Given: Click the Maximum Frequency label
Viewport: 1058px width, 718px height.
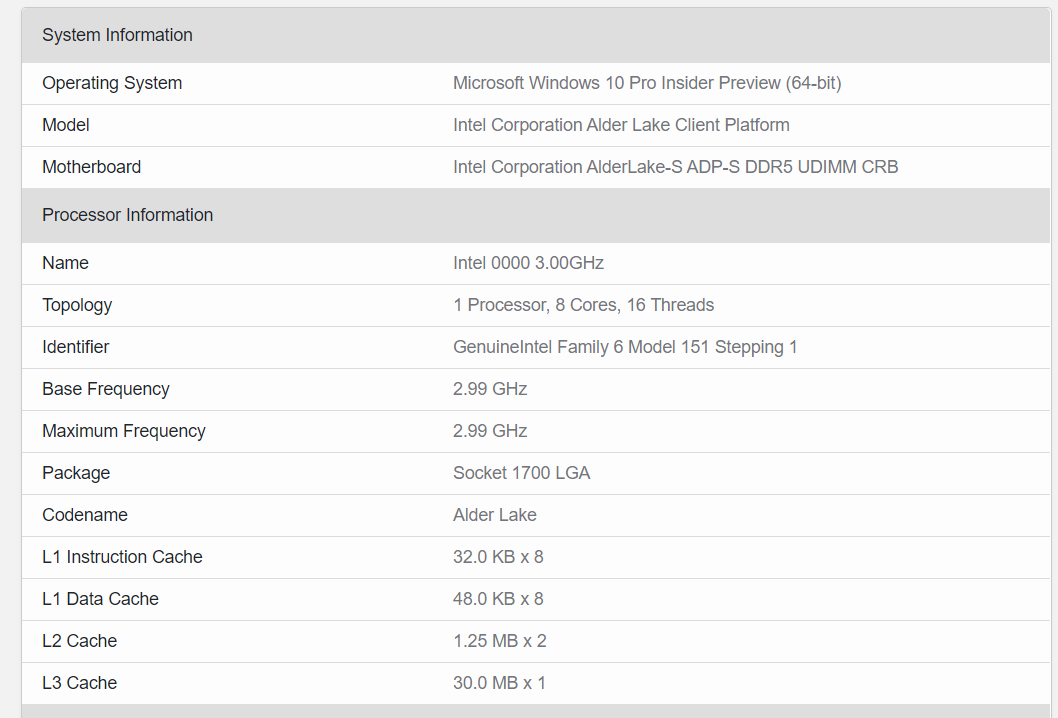Looking at the screenshot, I should [124, 431].
